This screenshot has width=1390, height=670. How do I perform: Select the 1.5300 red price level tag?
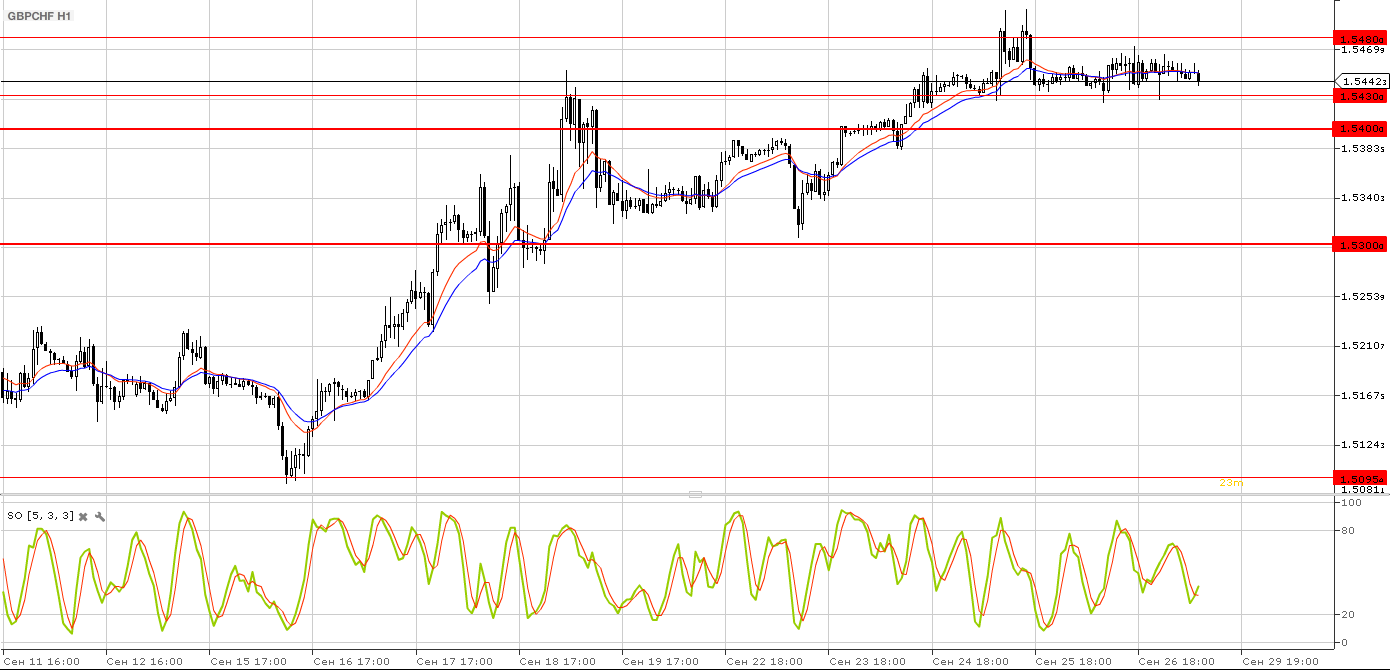tap(1361, 244)
